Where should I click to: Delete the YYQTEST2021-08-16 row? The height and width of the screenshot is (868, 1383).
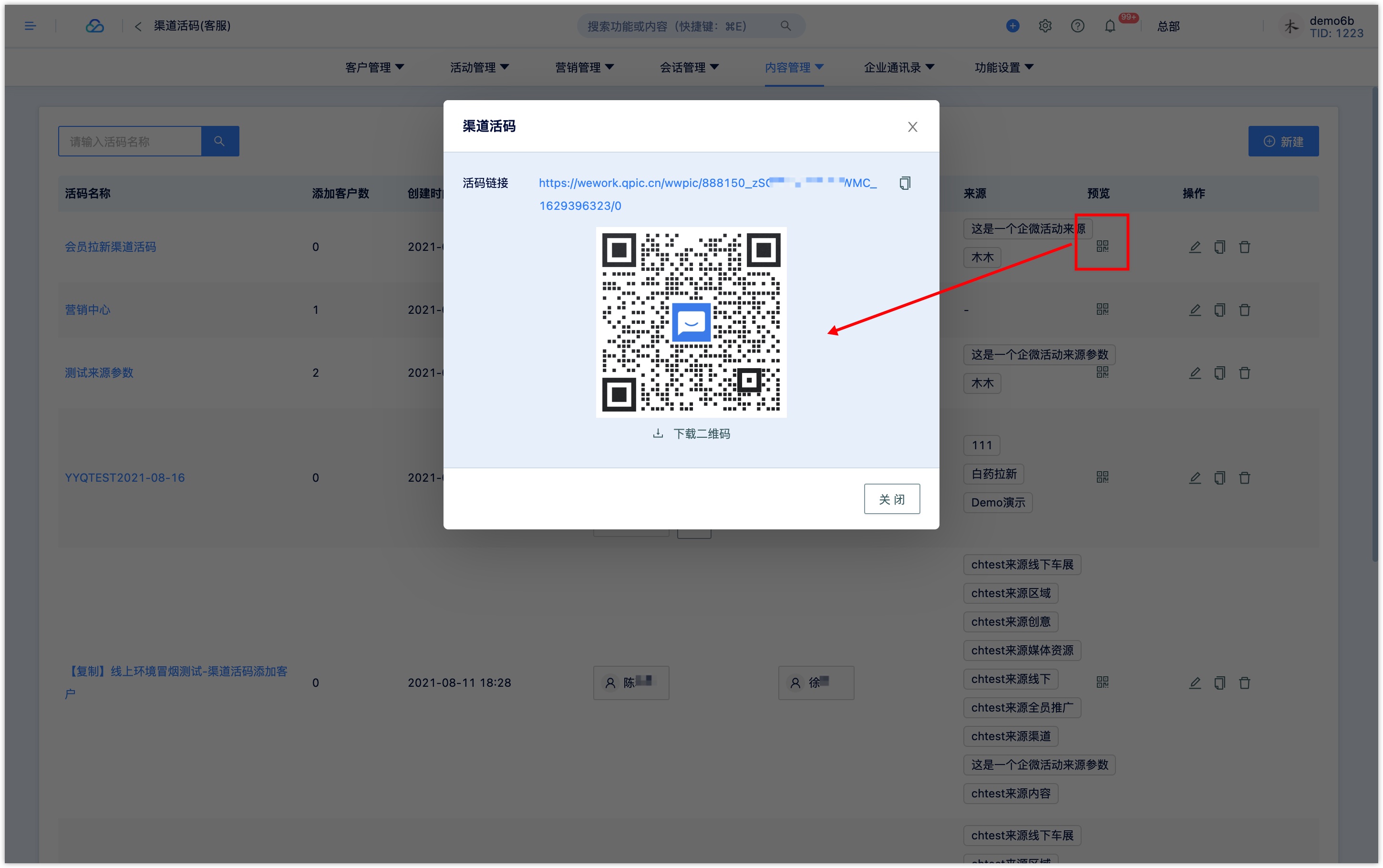point(1244,477)
